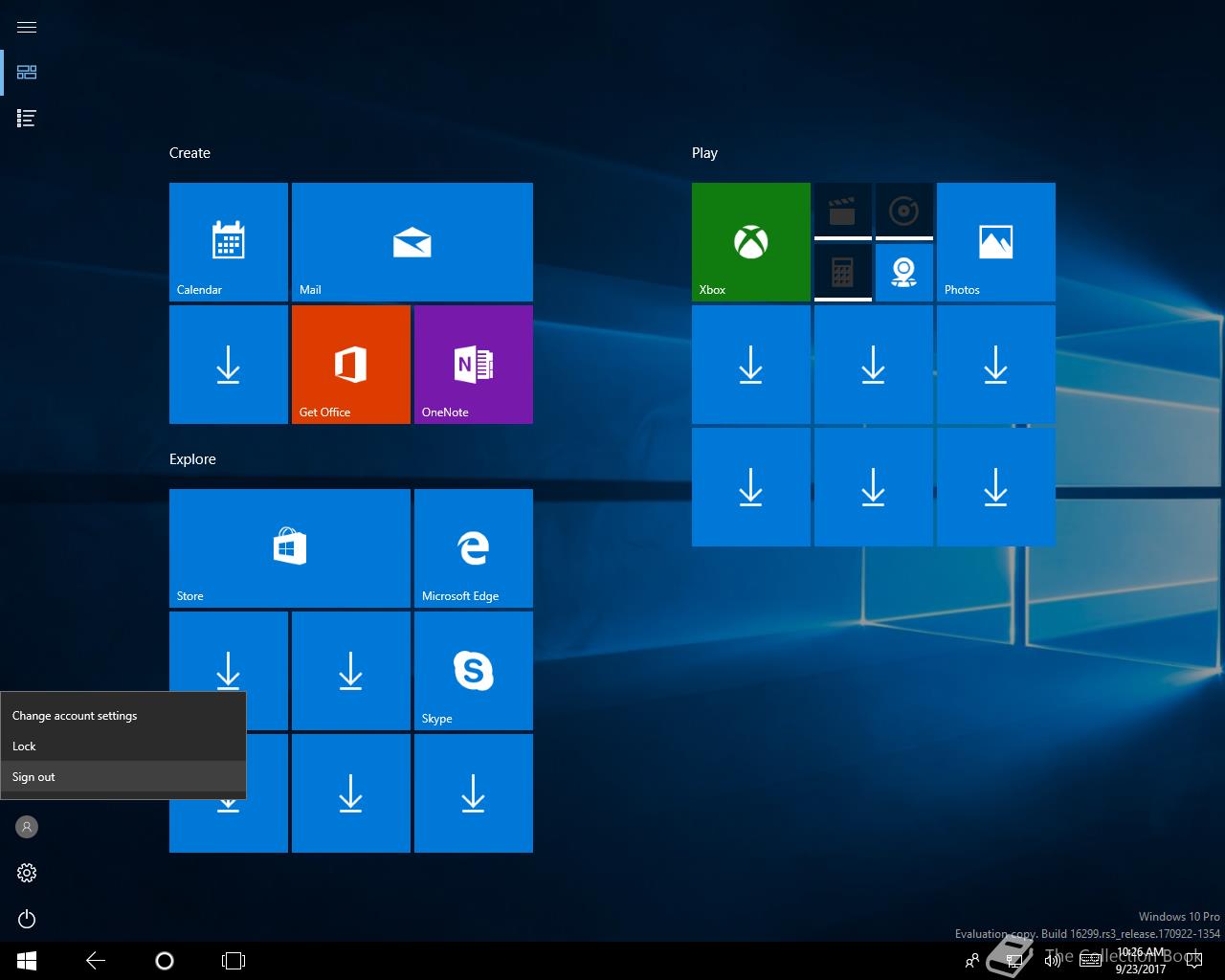Click download tile directly below Xbox
Viewport: 1225px width, 980px height.
click(751, 365)
